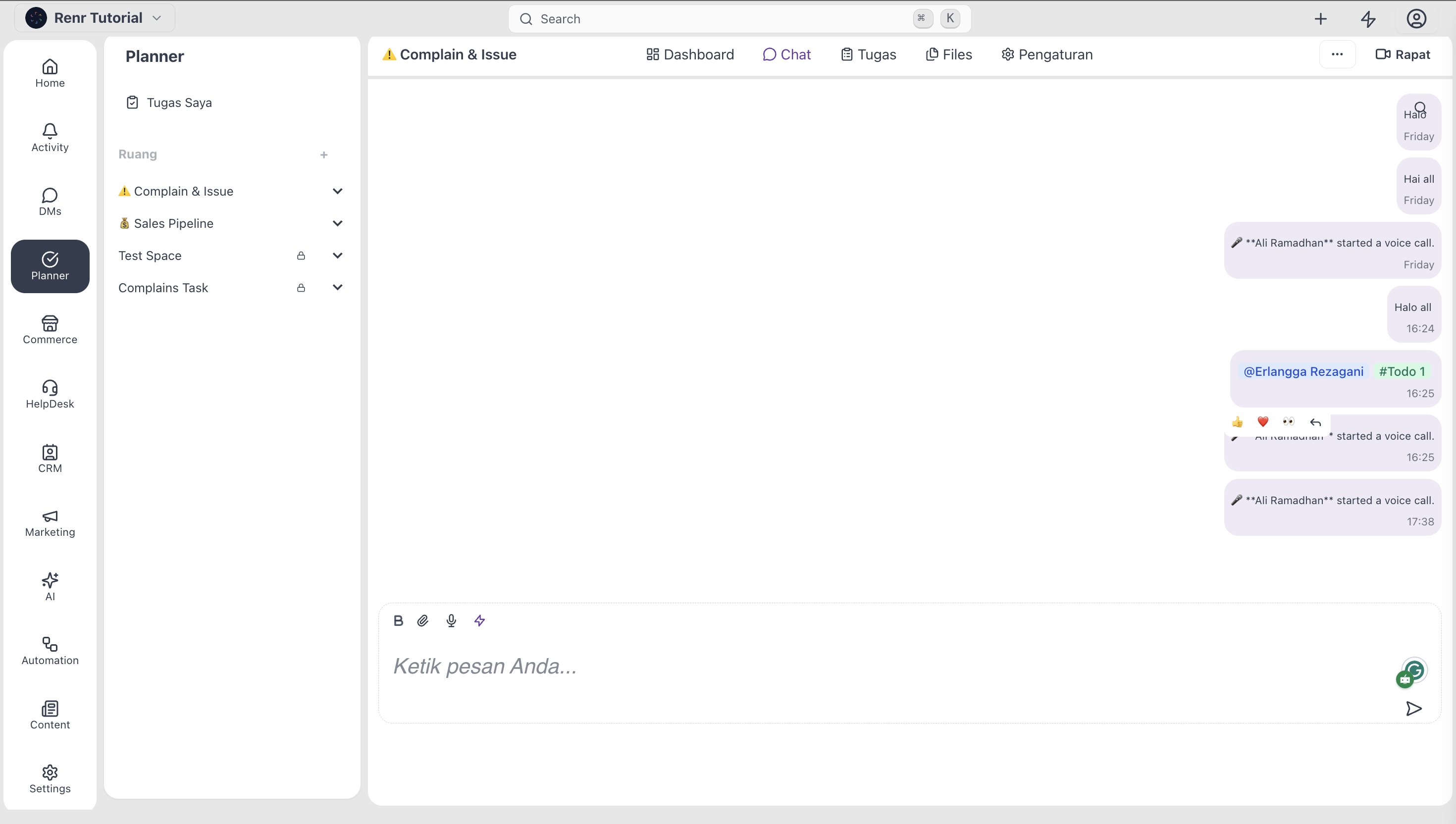
Task: Click the plus icon in top bar
Action: [x=1320, y=19]
